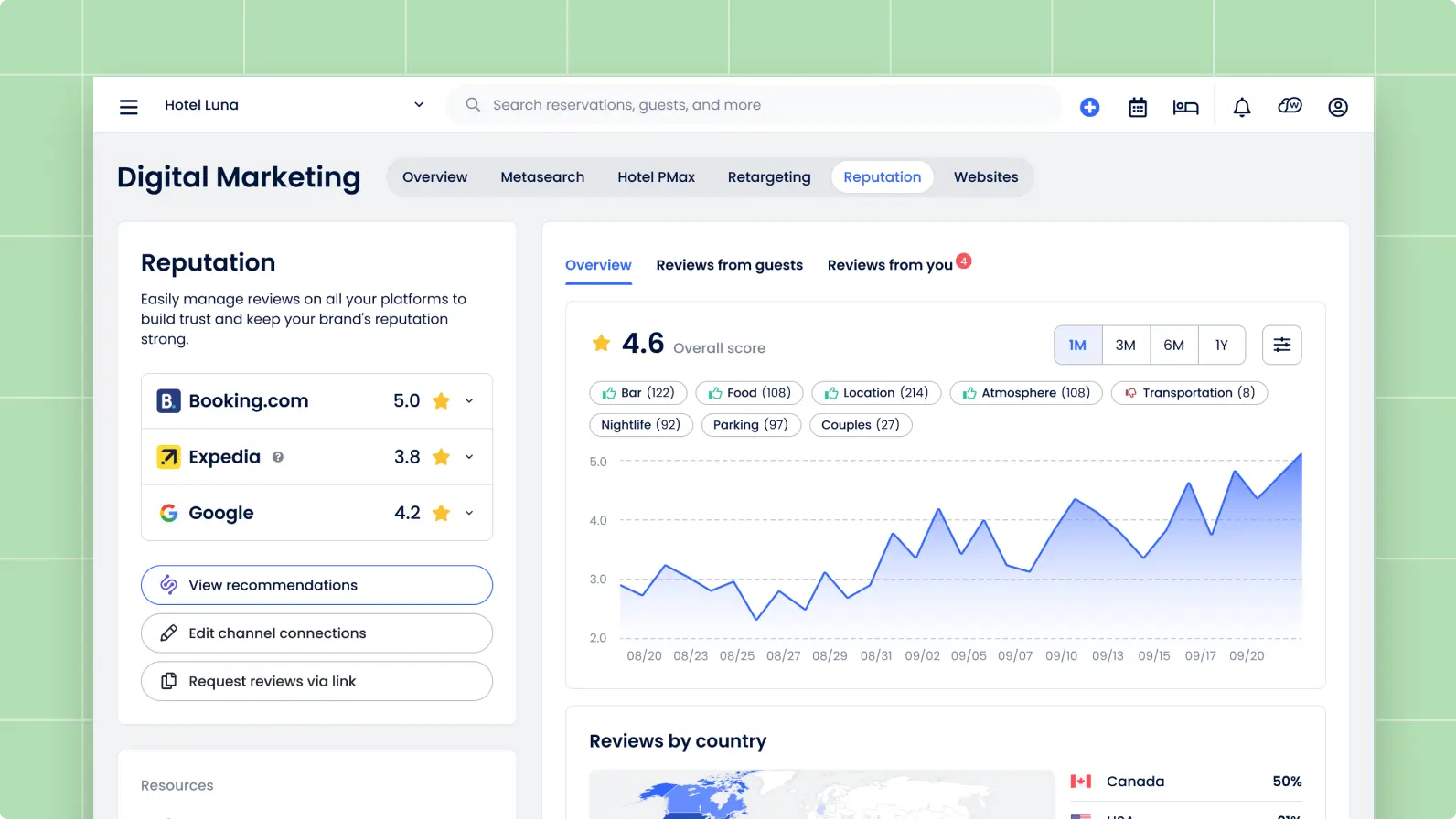Toggle the Food (108) filter tag
This screenshot has width=1456, height=819.
749,393
